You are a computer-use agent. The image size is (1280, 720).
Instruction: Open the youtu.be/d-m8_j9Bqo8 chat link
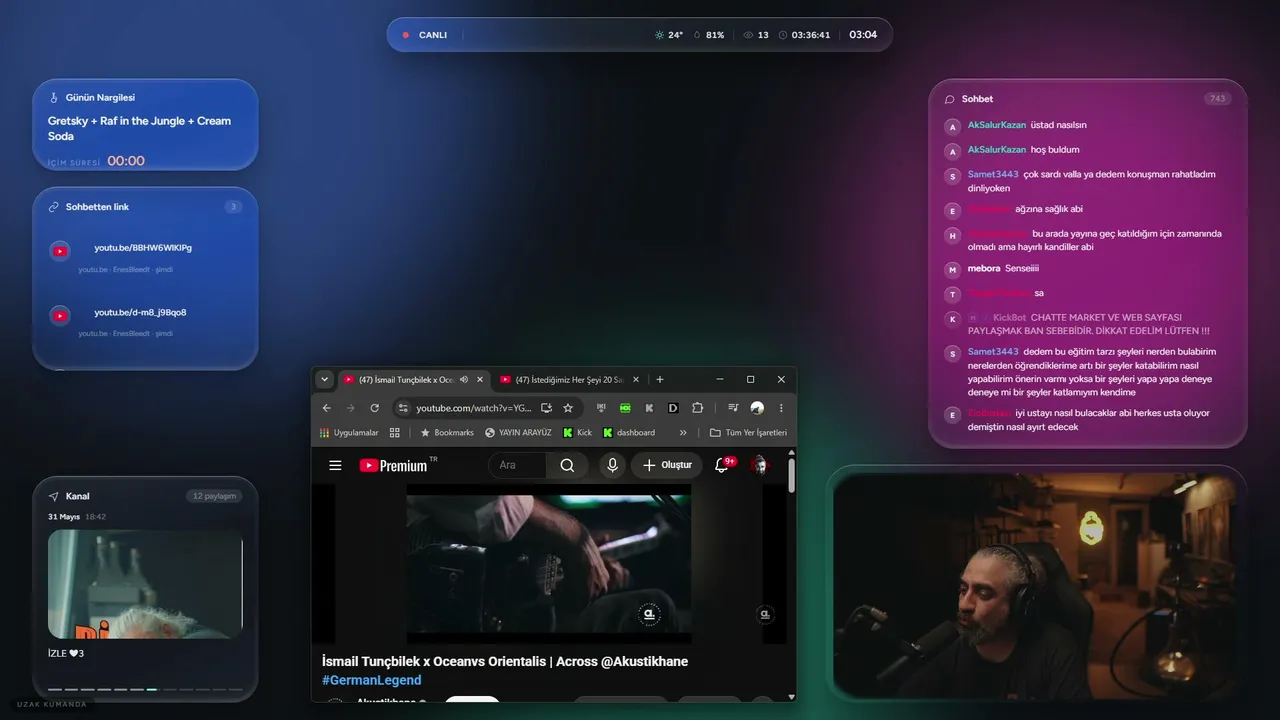pos(140,312)
